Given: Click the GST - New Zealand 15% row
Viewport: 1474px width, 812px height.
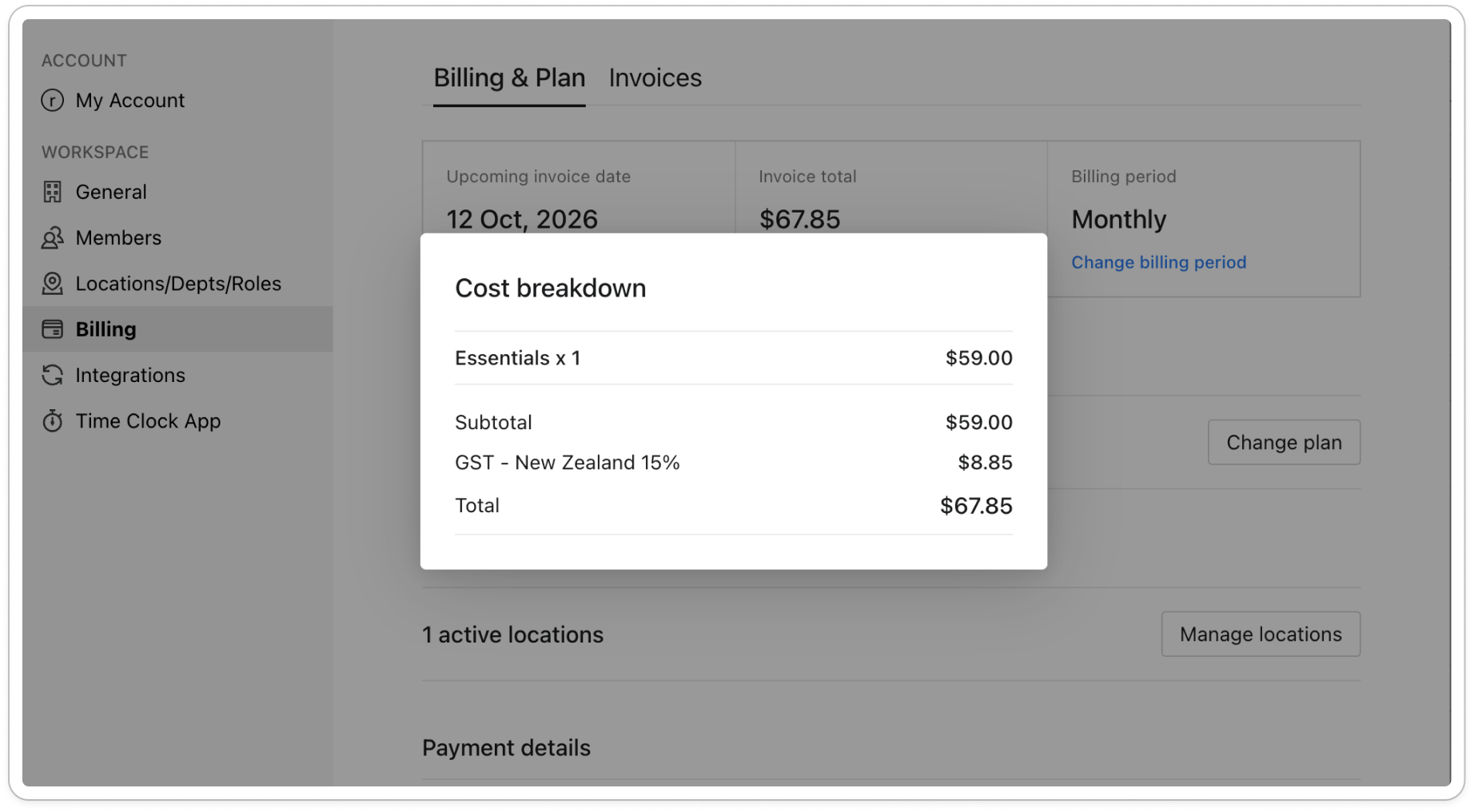Looking at the screenshot, I should coord(734,463).
